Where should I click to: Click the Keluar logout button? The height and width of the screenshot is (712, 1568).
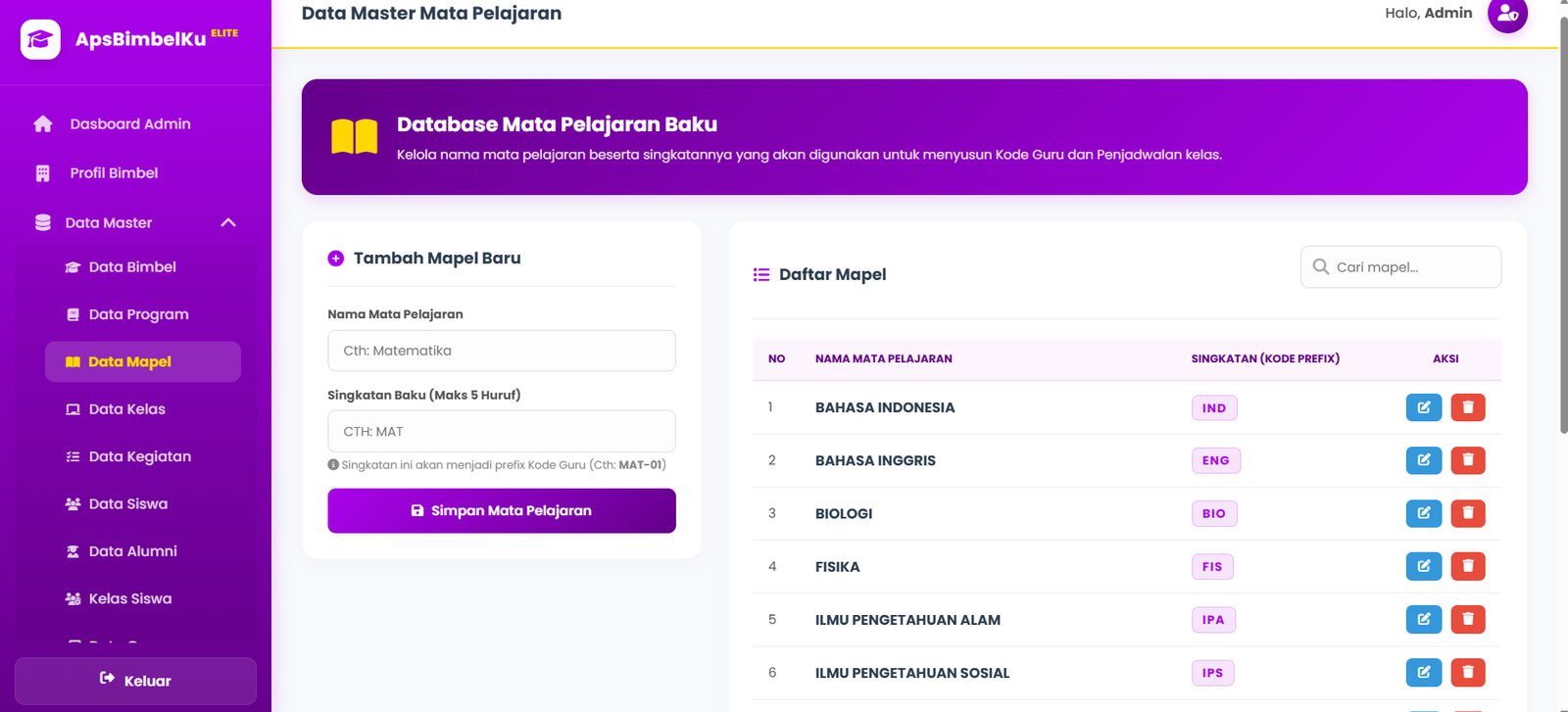(135, 681)
